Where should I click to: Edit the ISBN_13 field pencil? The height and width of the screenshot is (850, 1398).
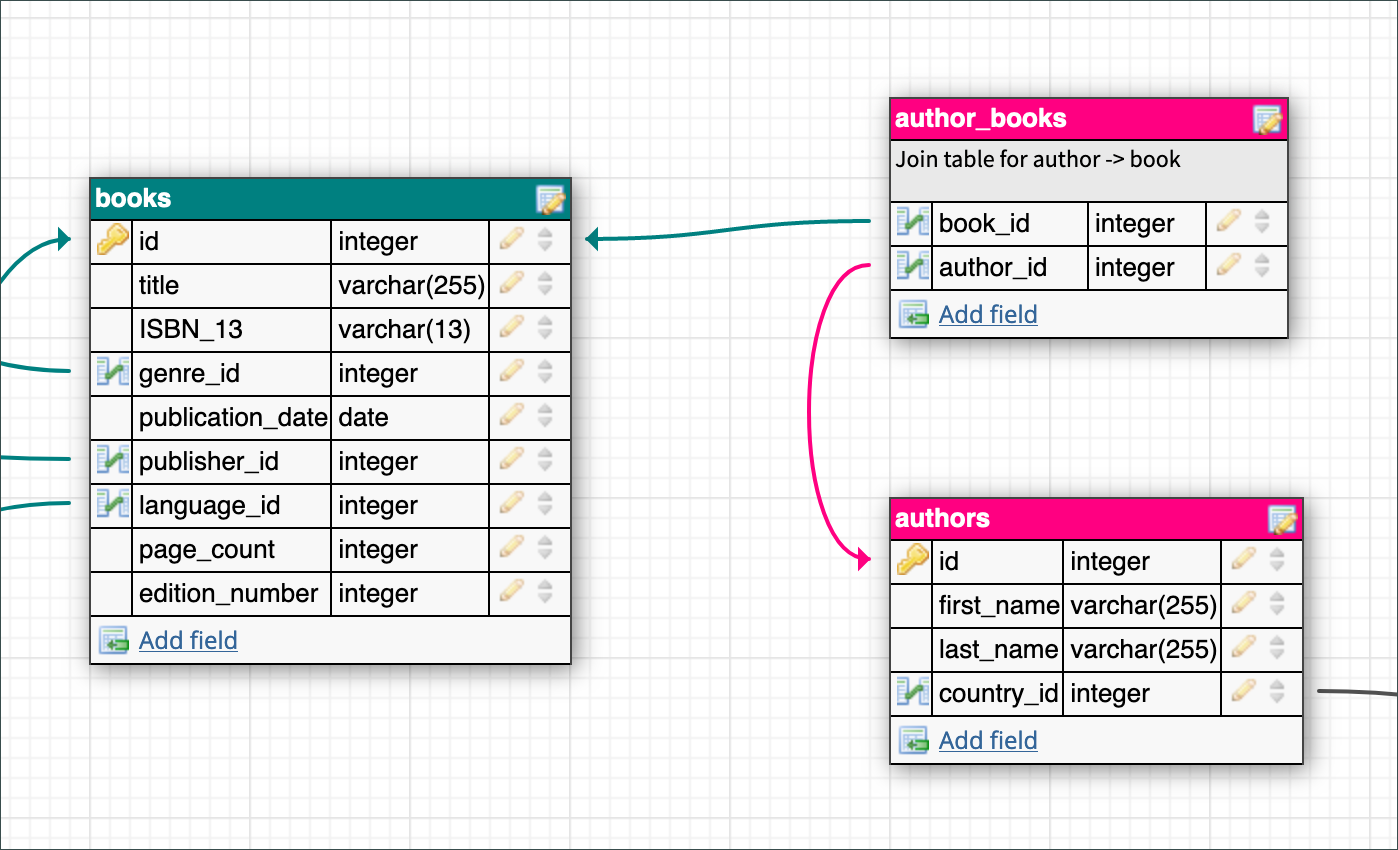(512, 327)
